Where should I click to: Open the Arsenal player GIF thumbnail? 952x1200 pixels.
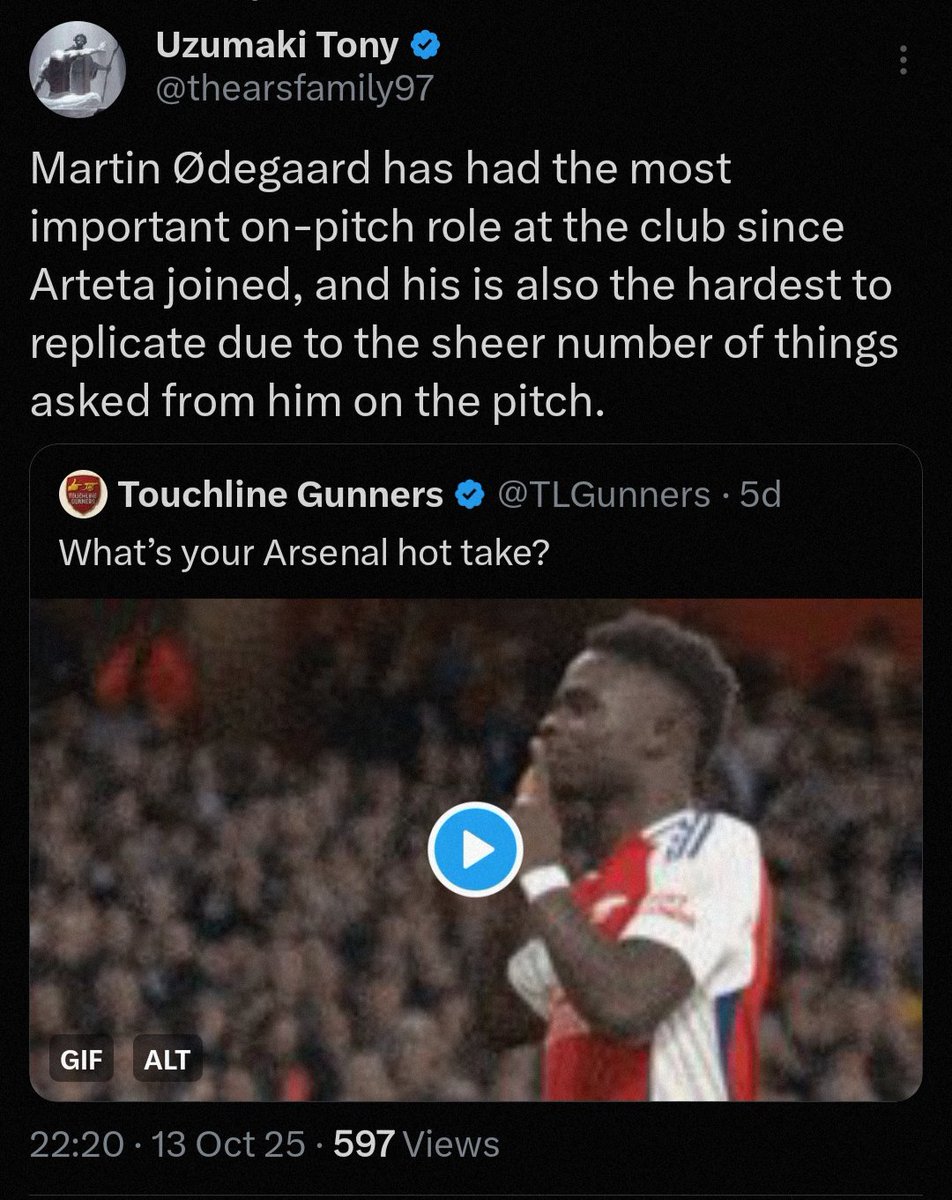coord(475,850)
